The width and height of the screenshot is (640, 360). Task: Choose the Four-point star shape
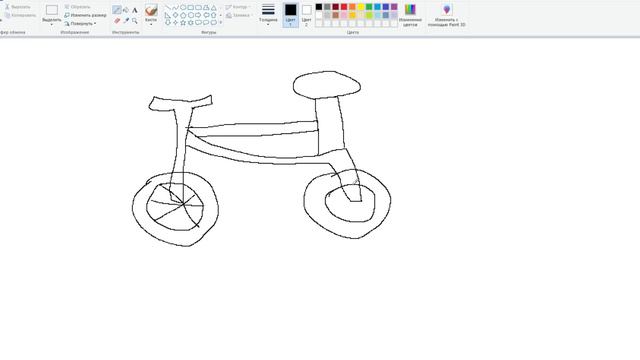(x=176, y=22)
